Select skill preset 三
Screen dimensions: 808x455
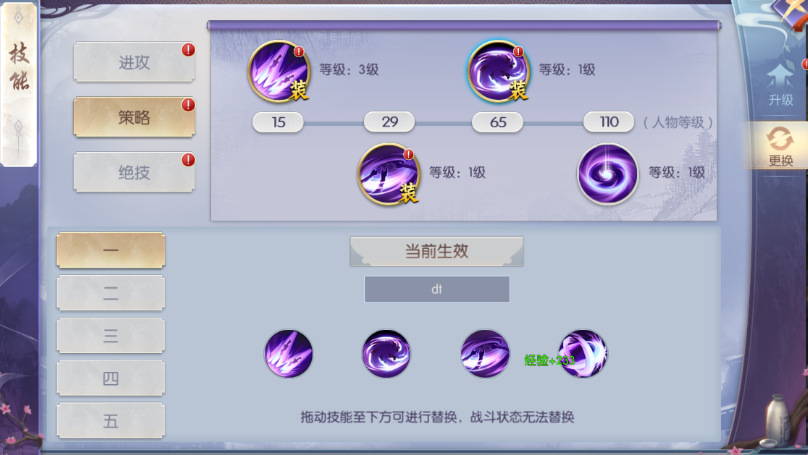tap(111, 336)
